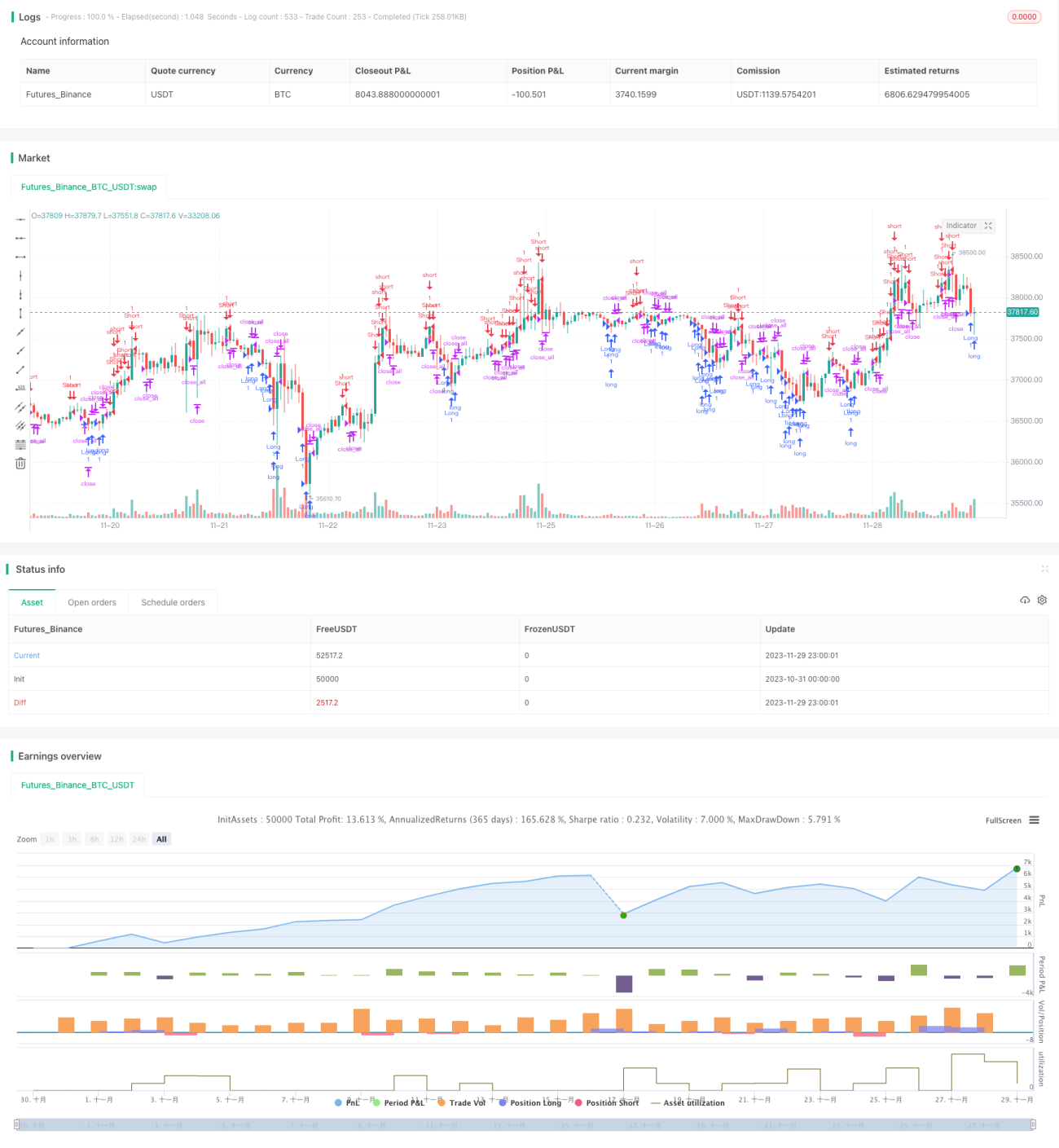Select the horizontal segment drawing tool
The width and height of the screenshot is (1059, 1148).
(x=20, y=257)
